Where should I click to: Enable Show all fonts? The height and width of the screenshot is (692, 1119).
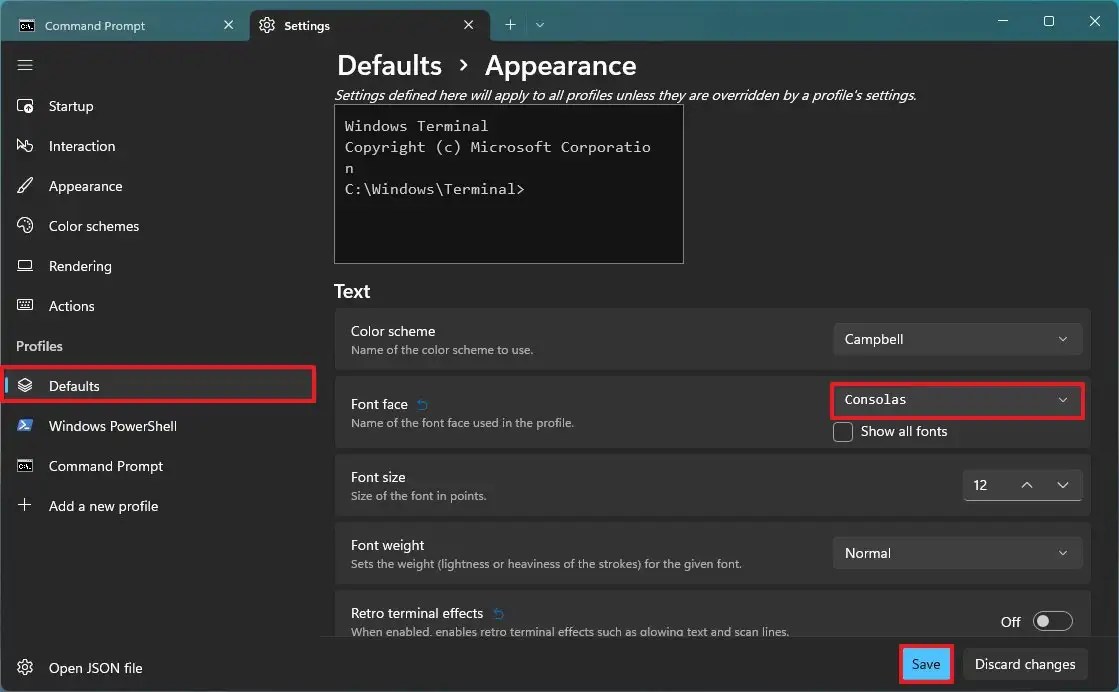click(843, 431)
